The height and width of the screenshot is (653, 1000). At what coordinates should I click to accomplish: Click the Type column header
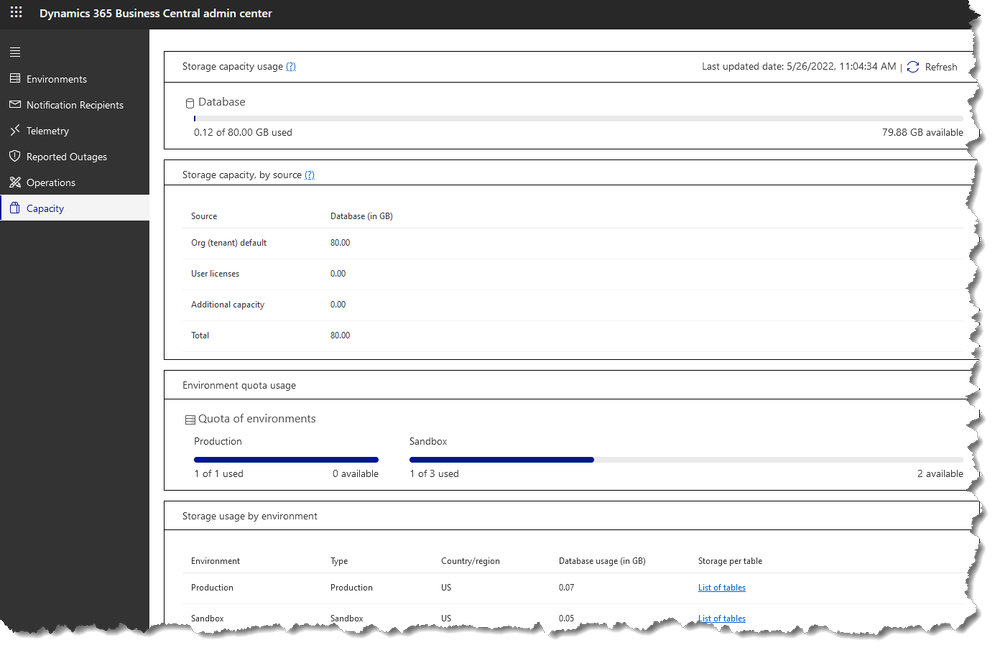tap(339, 561)
